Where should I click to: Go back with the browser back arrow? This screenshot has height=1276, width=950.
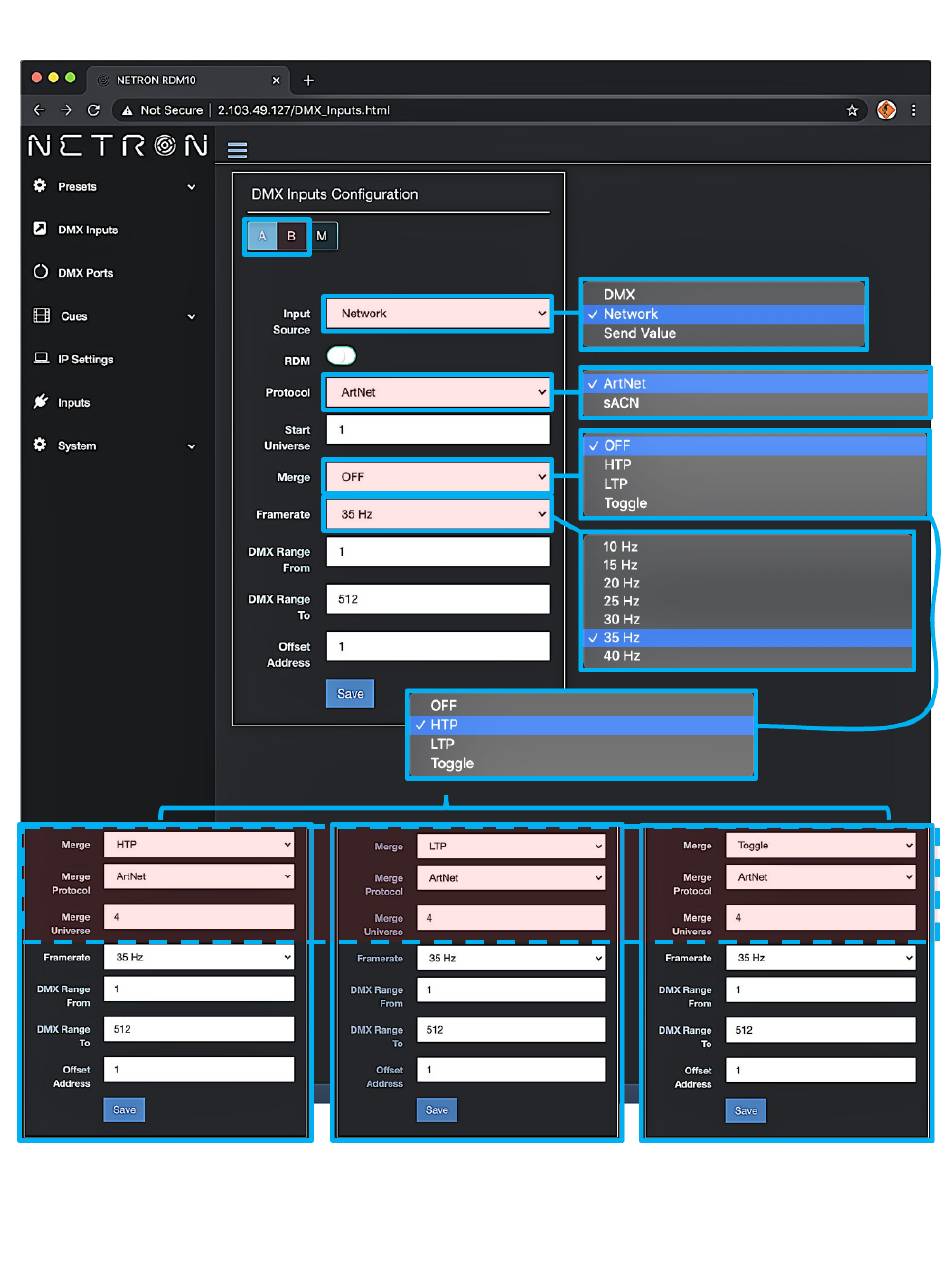tap(39, 110)
